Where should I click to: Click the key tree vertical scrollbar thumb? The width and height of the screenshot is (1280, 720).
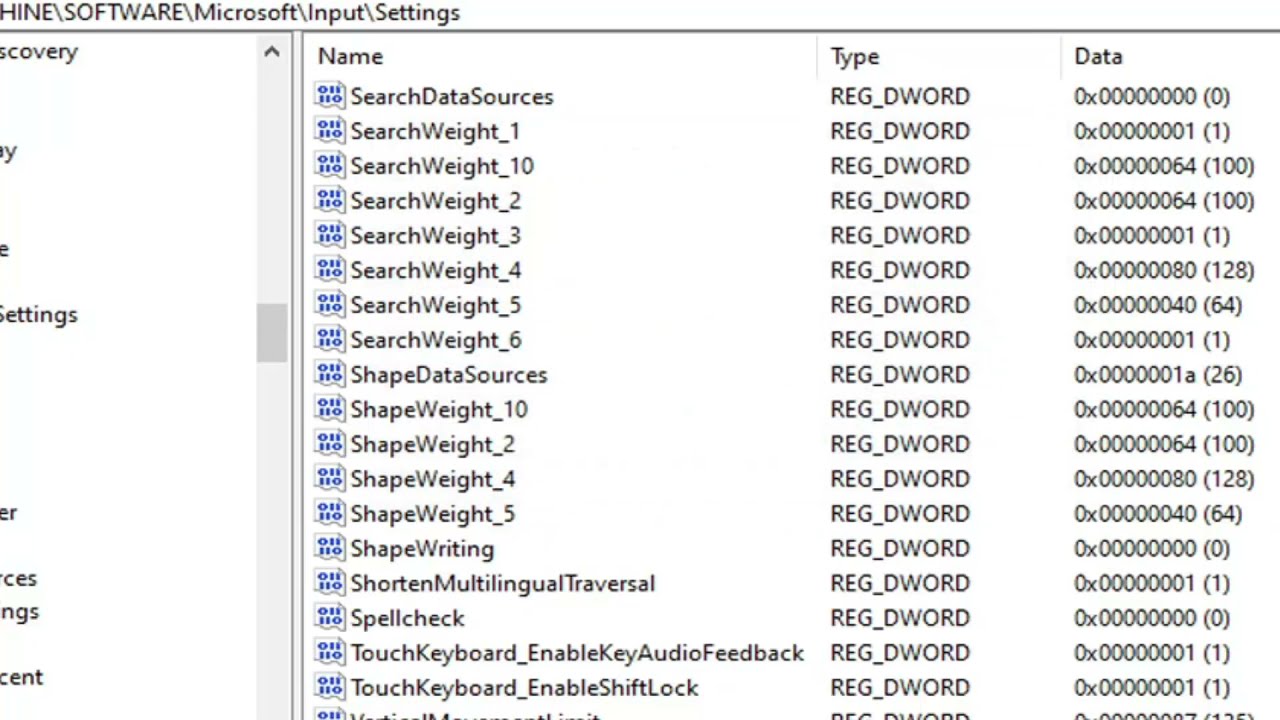(x=272, y=332)
